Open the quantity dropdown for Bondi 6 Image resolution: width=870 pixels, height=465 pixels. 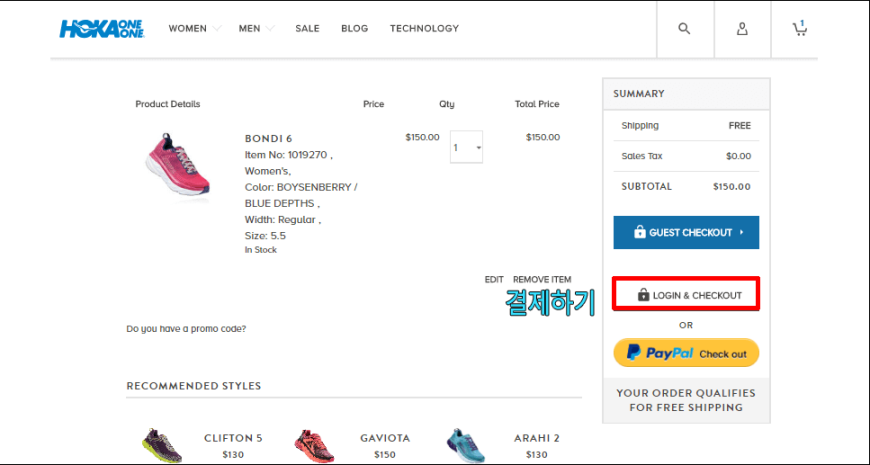466,147
